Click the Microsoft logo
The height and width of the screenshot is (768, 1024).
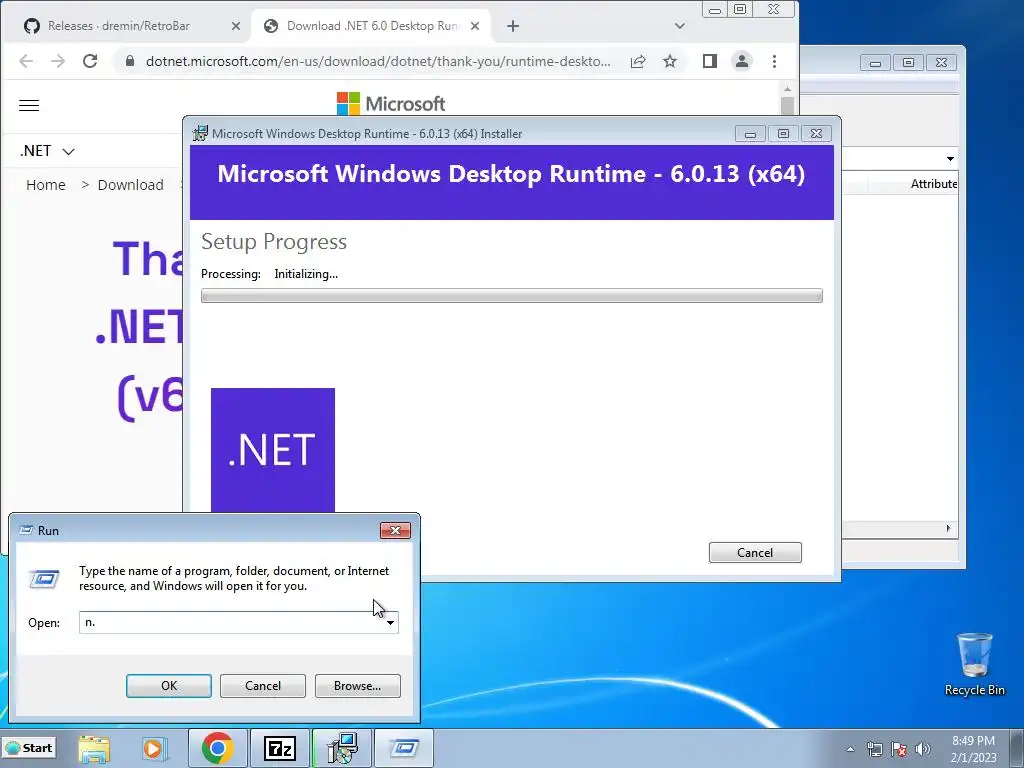coord(391,104)
